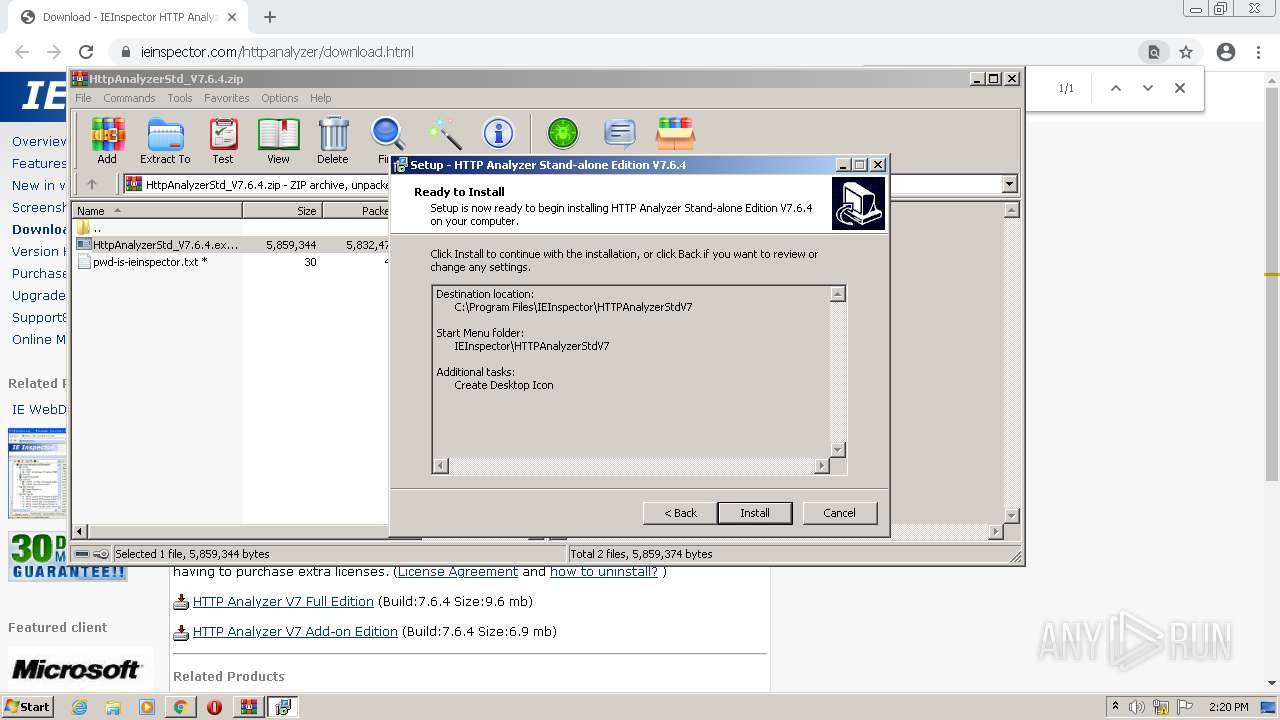Screen dimensions: 1280x720
Task: Click the Install button in Setup
Action: (755, 513)
